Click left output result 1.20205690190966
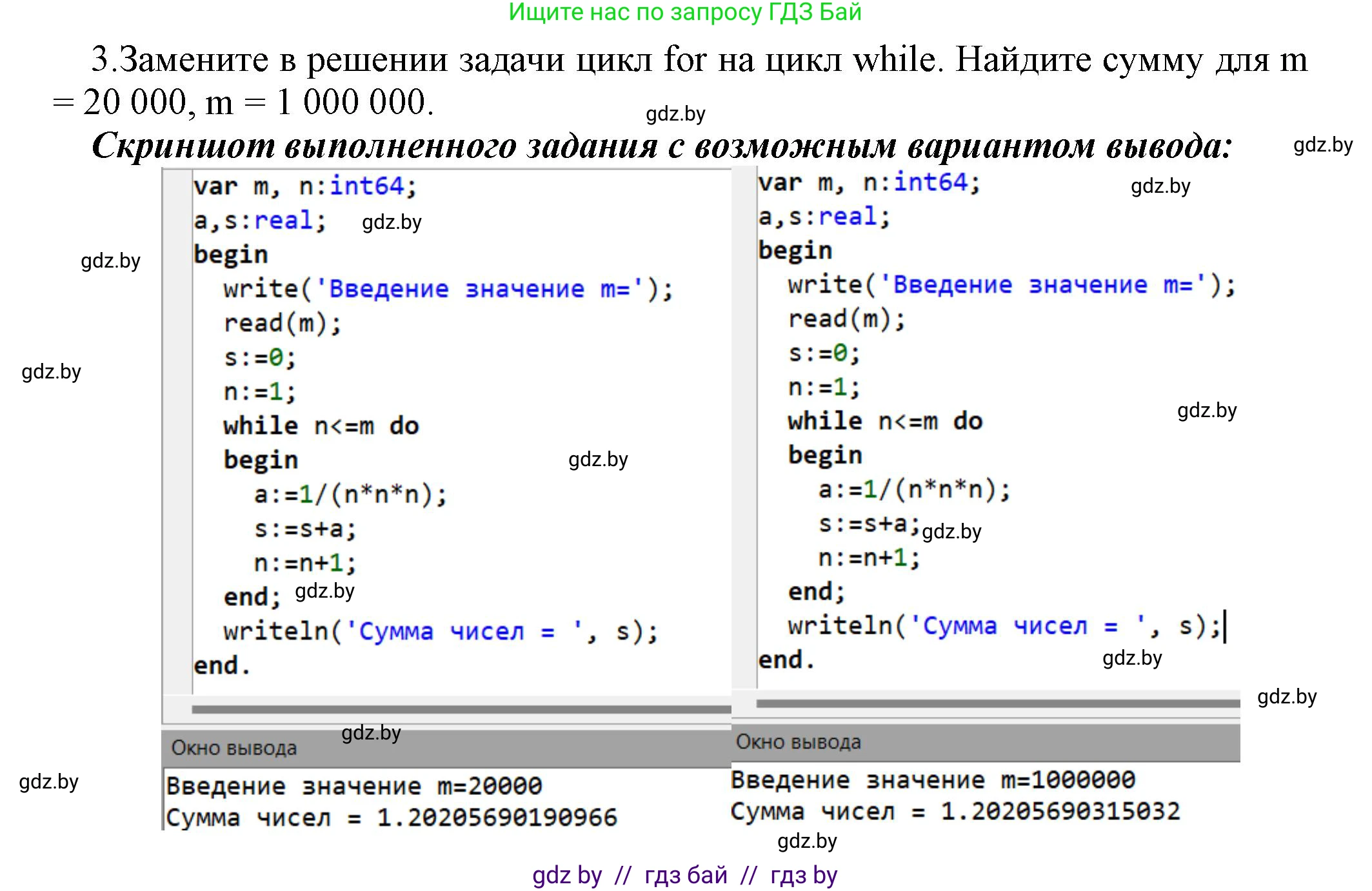 click(x=497, y=818)
